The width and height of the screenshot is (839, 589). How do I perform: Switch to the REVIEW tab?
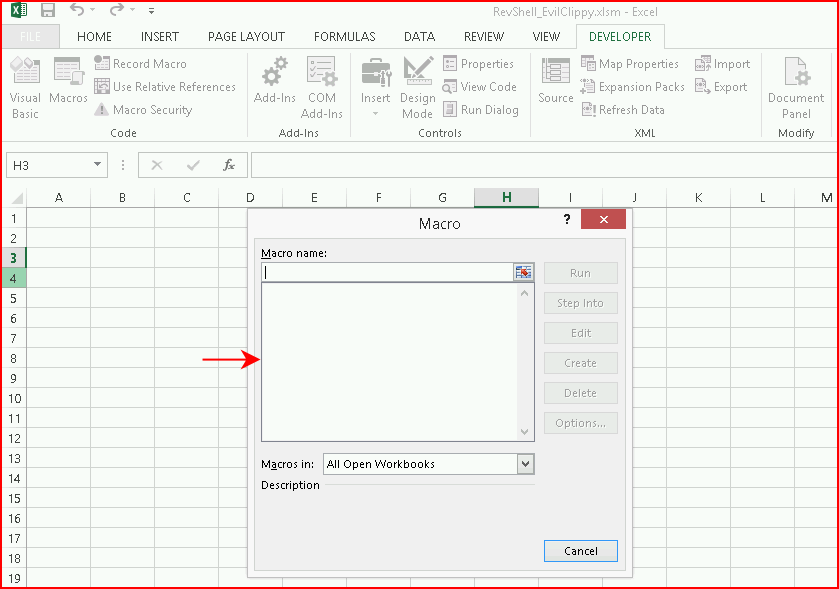coord(484,36)
